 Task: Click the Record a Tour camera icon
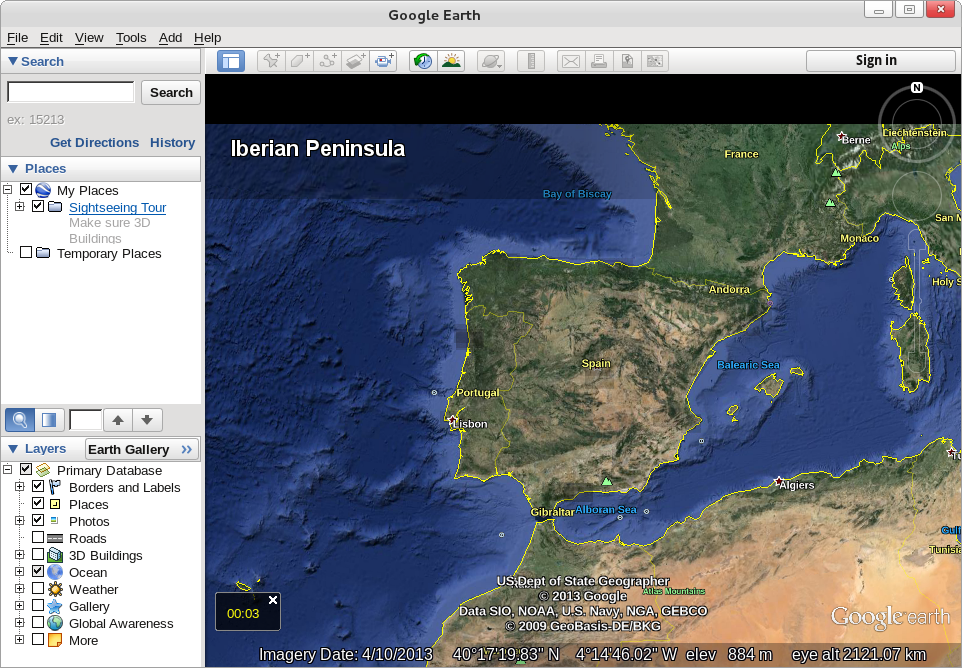click(384, 61)
